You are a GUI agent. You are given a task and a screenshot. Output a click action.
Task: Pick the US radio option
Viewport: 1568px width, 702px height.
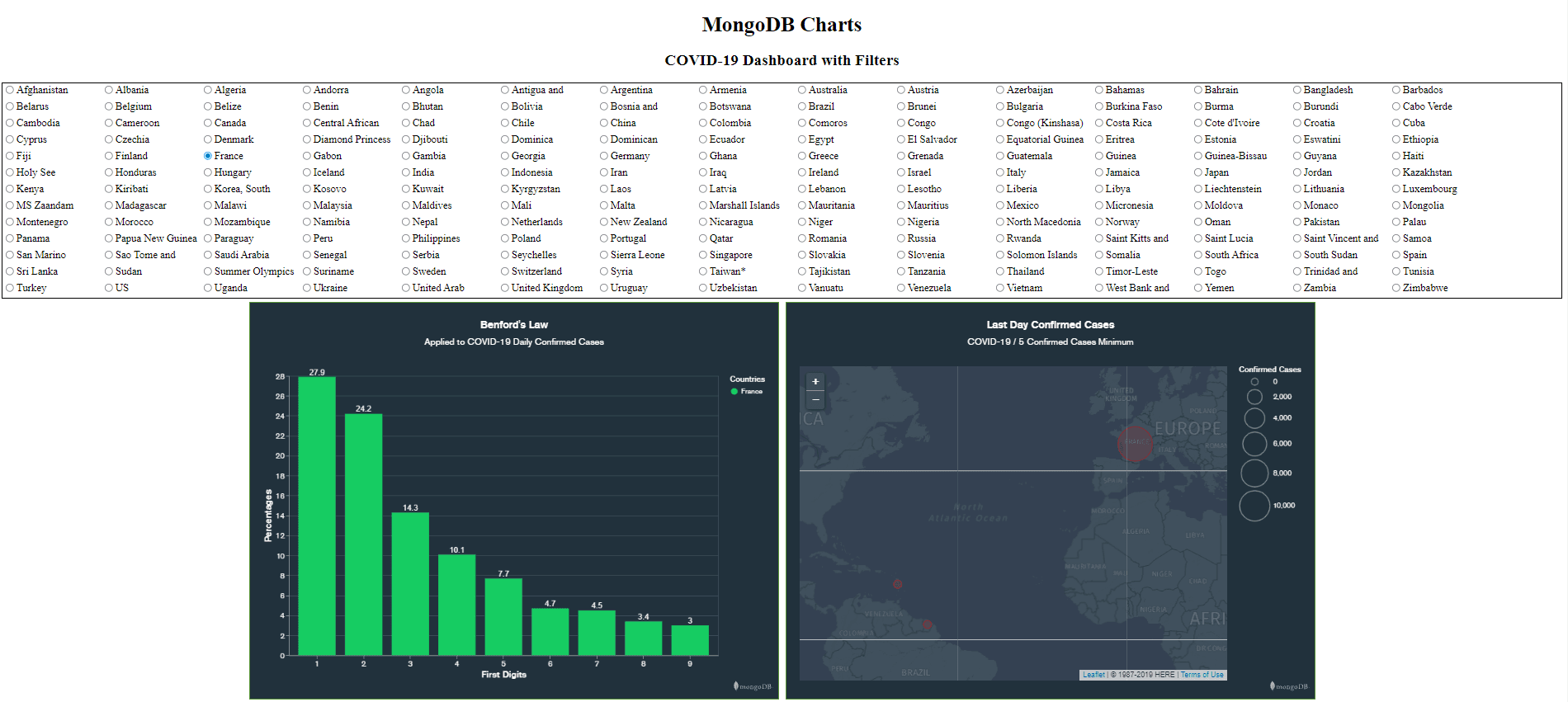pyautogui.click(x=109, y=288)
